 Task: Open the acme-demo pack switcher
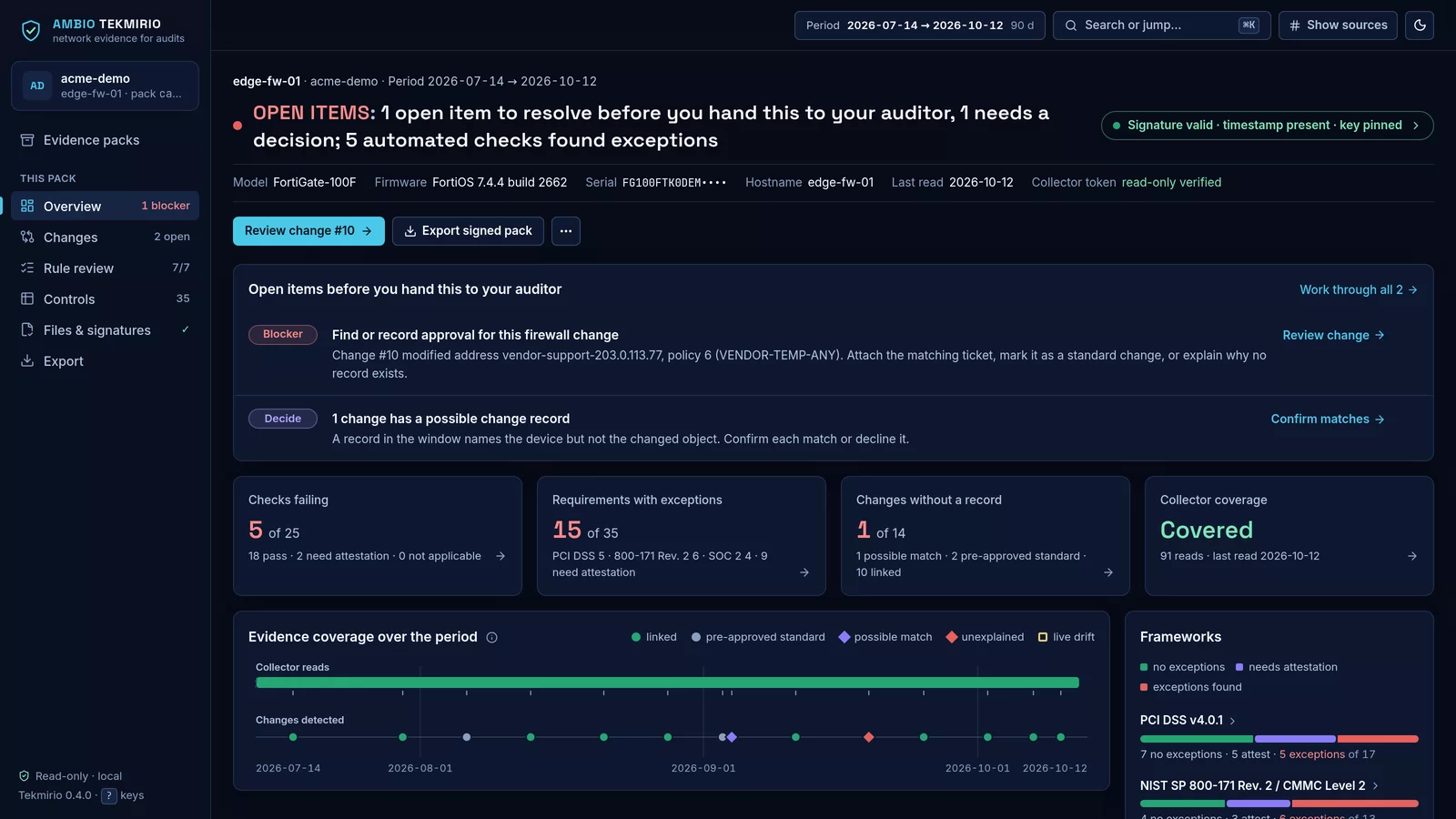coord(105,86)
